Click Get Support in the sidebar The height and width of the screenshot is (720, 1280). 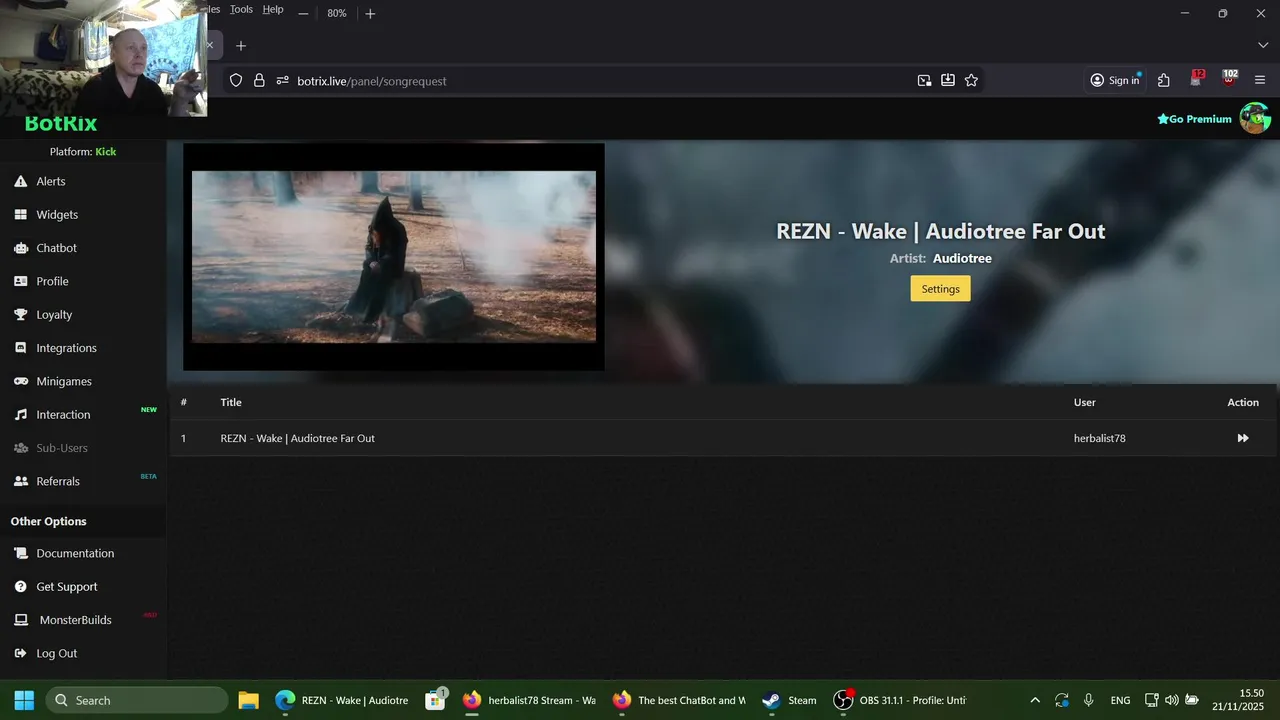click(x=67, y=586)
